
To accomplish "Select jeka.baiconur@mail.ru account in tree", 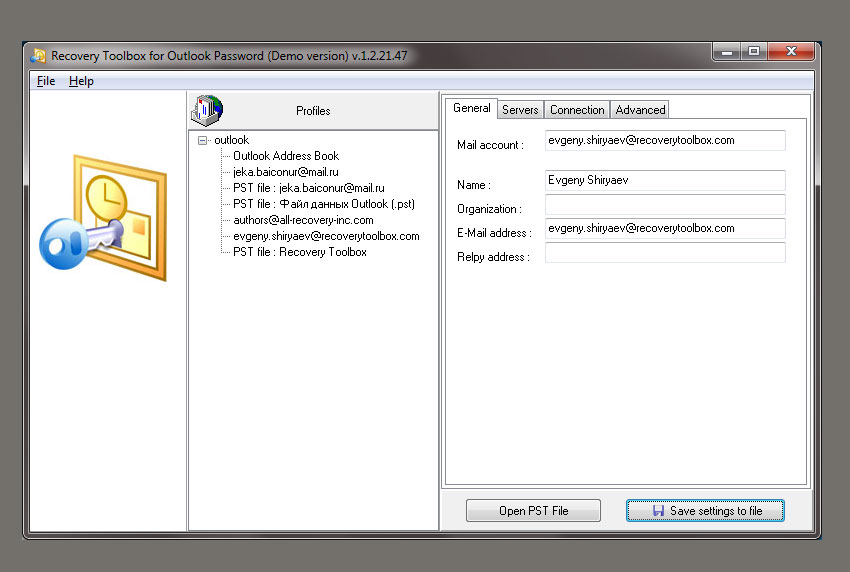I will (x=286, y=172).
